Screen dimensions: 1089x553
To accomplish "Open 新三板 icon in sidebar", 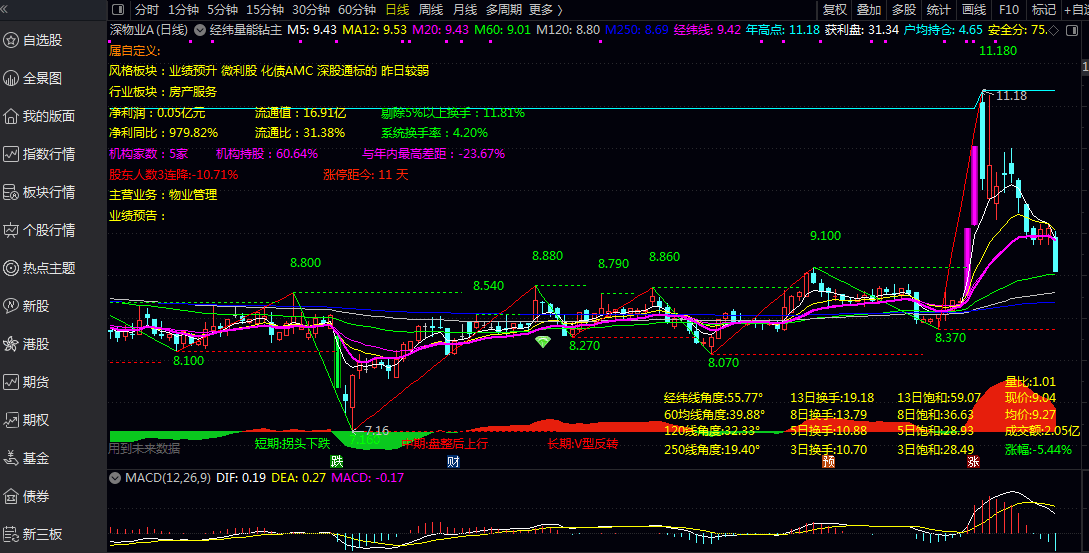I will tap(11, 534).
